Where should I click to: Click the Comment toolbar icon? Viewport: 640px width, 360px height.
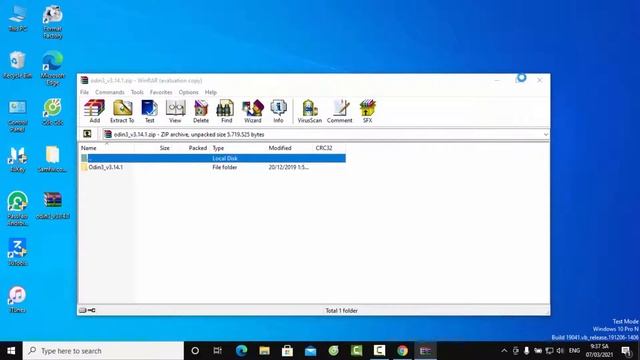340,111
